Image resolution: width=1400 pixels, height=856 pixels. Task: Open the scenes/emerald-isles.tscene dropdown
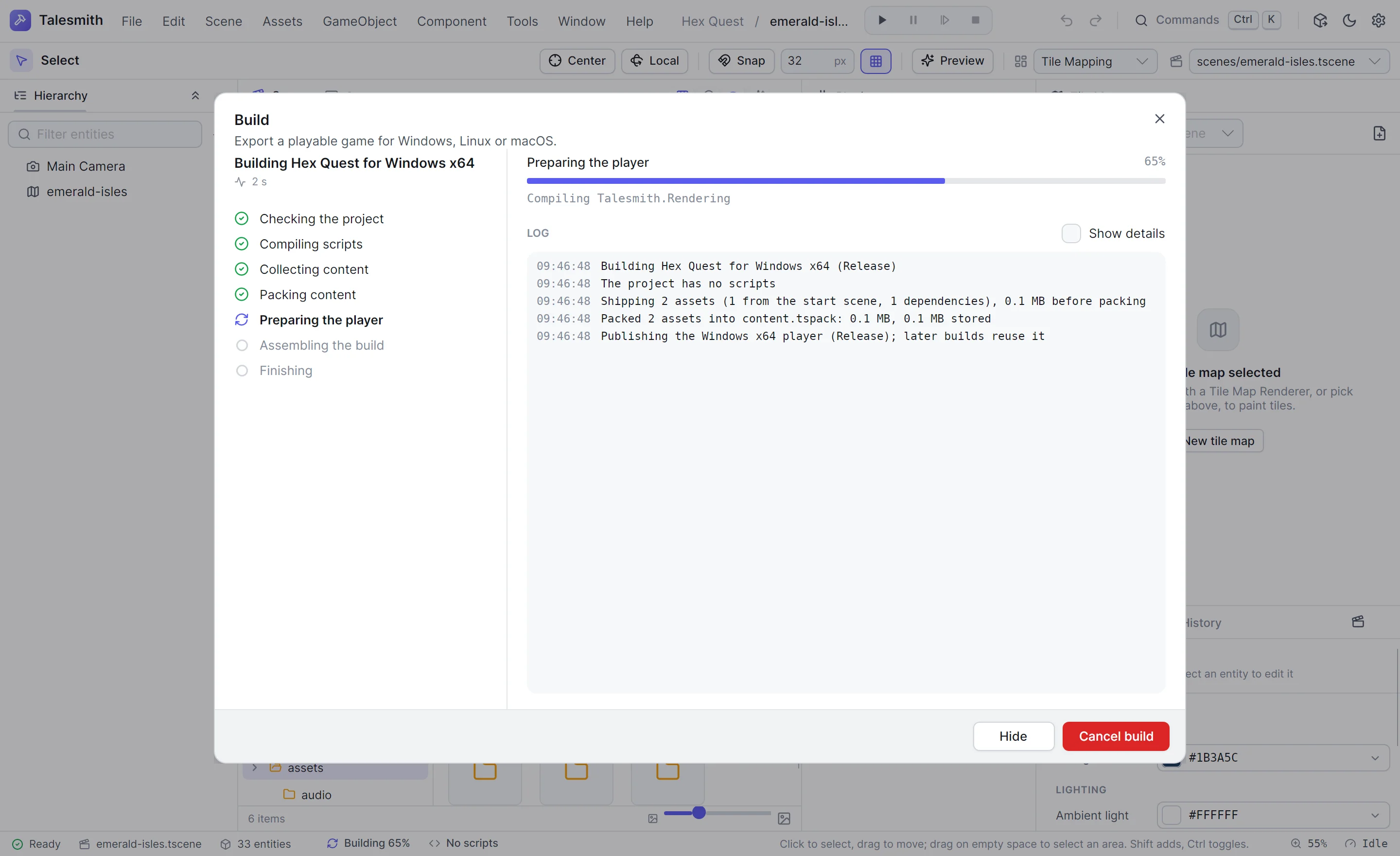(x=1289, y=61)
